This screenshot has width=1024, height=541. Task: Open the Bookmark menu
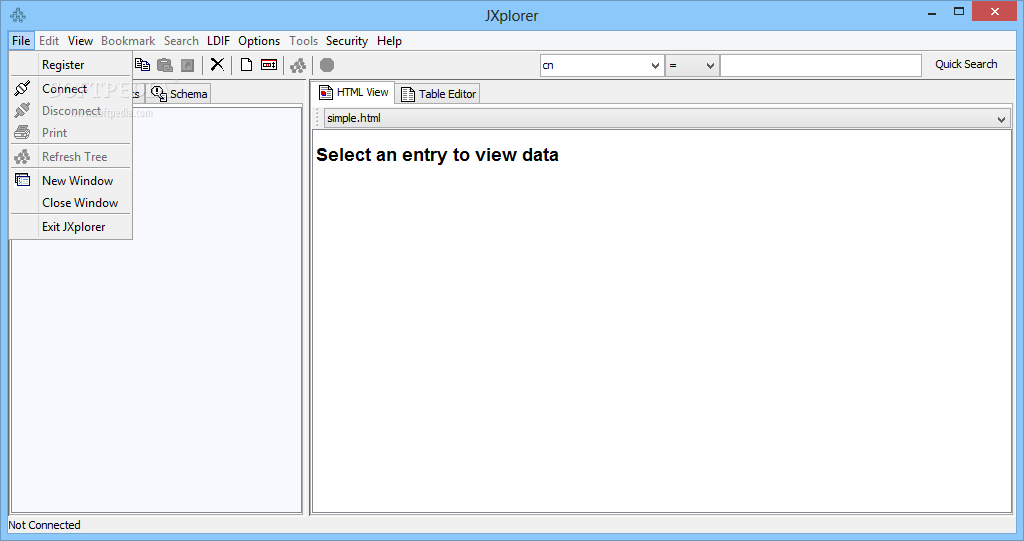(128, 41)
